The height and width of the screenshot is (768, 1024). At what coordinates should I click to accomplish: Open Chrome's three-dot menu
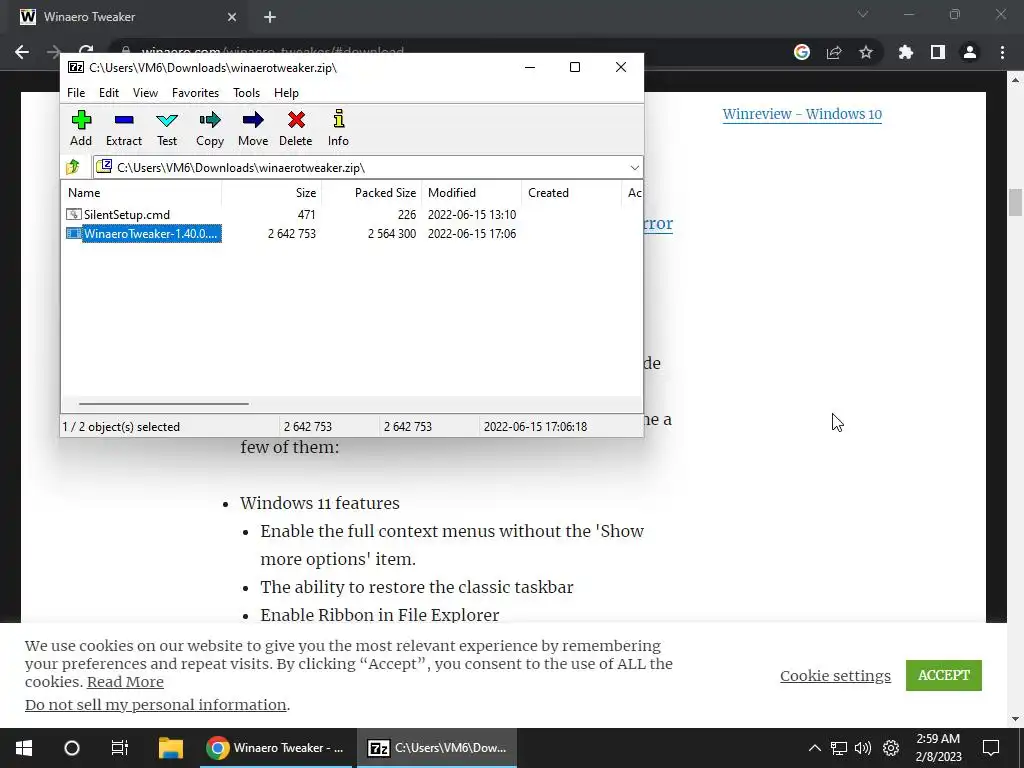pyautogui.click(x=1002, y=52)
